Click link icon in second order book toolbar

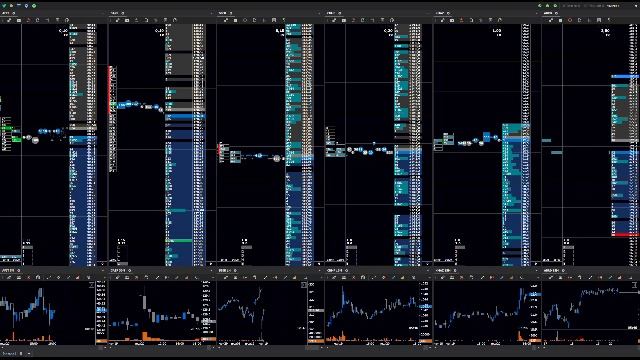(x=118, y=20)
